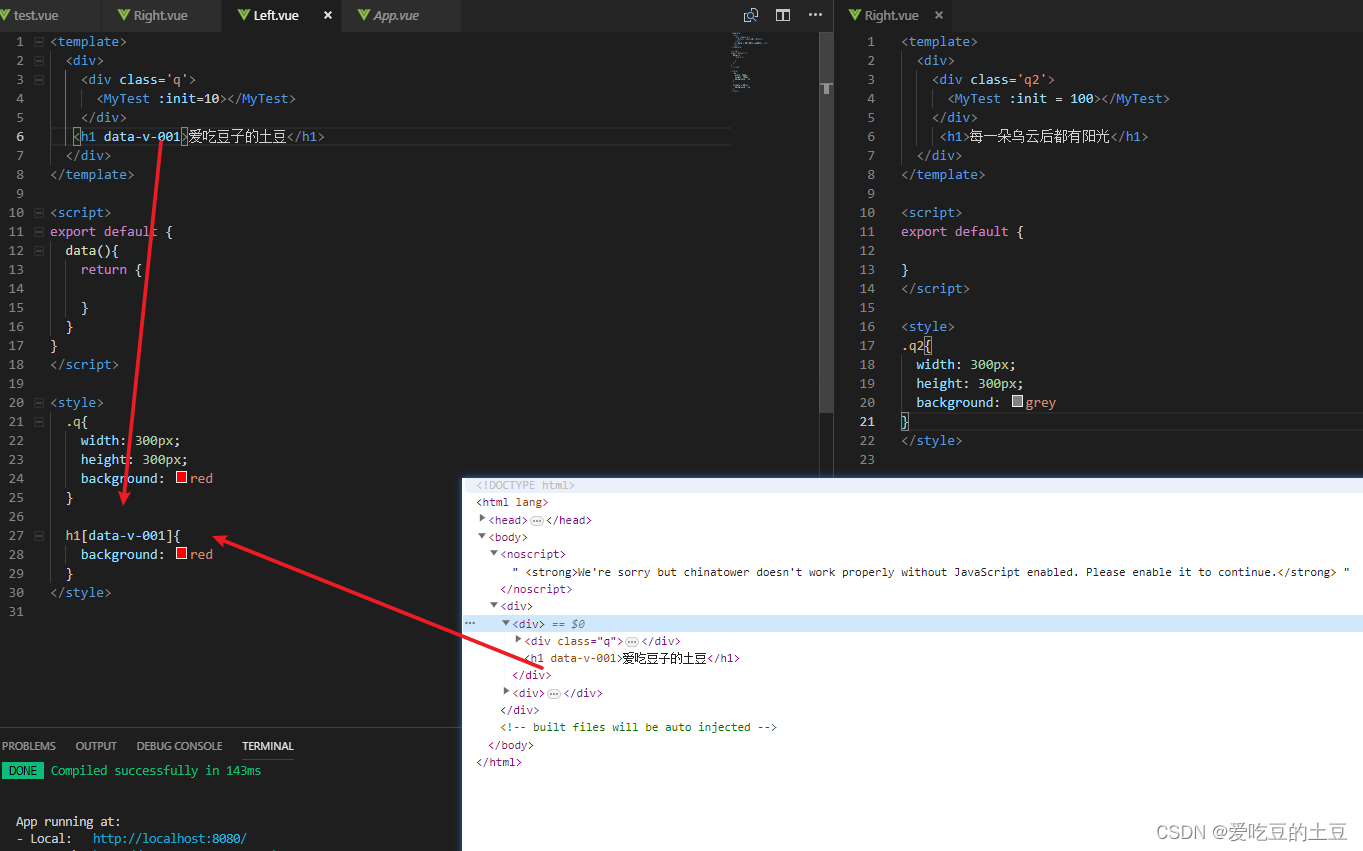
Task: Click h1 每一朵乌云后都有阳光 line in Right.vue
Action: point(1044,137)
